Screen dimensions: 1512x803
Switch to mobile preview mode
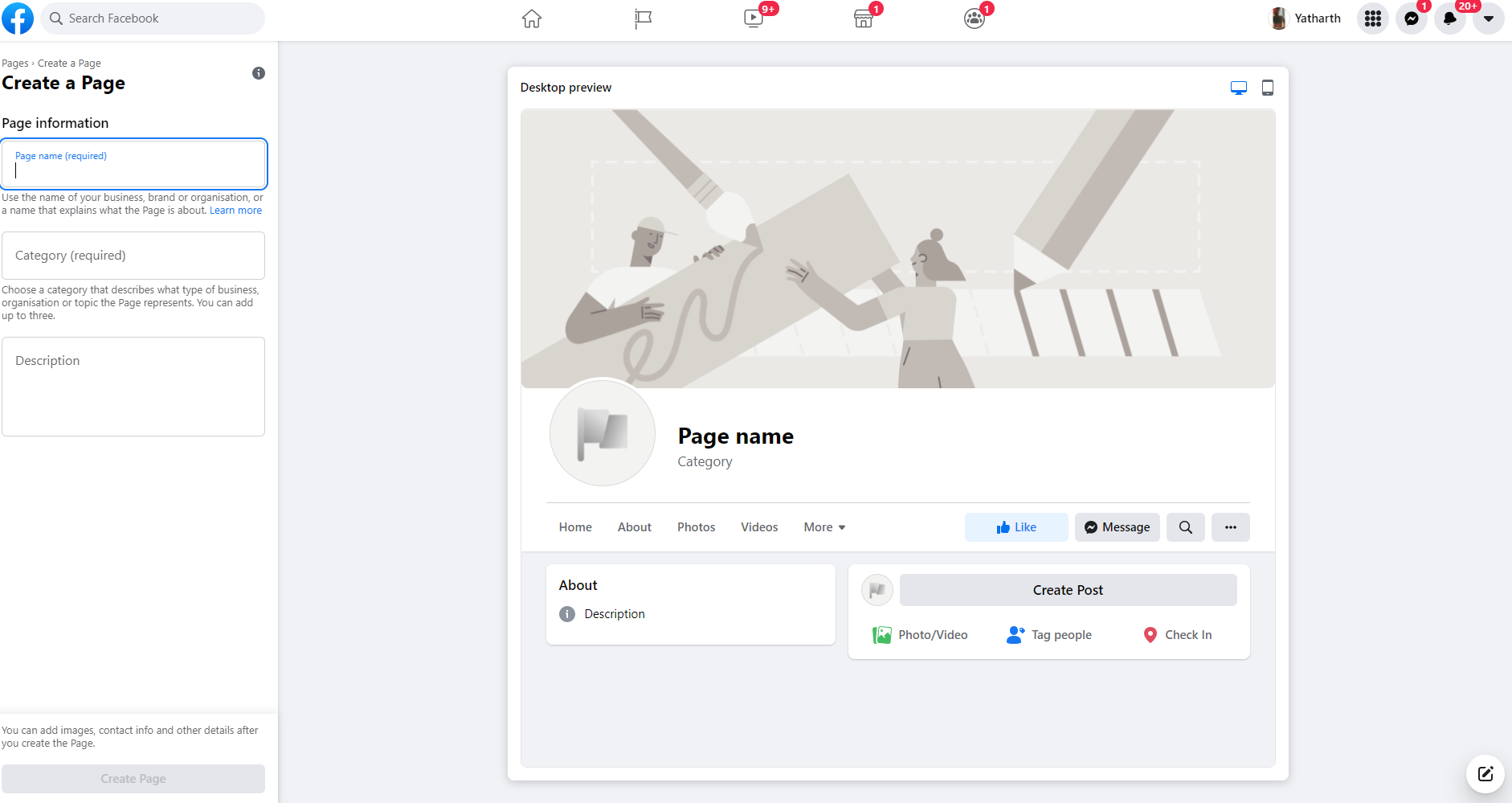pyautogui.click(x=1268, y=88)
